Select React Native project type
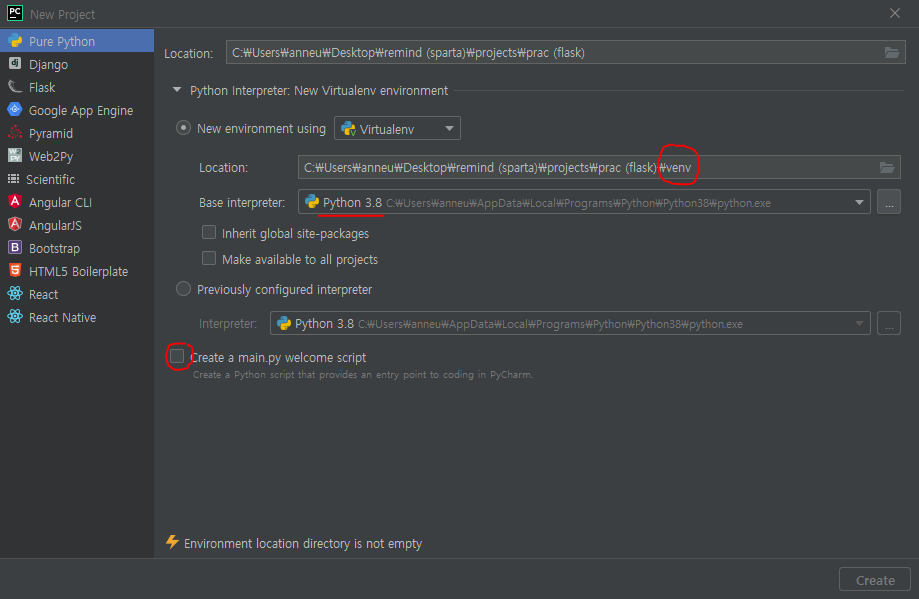The width and height of the screenshot is (919, 599). pos(77,317)
